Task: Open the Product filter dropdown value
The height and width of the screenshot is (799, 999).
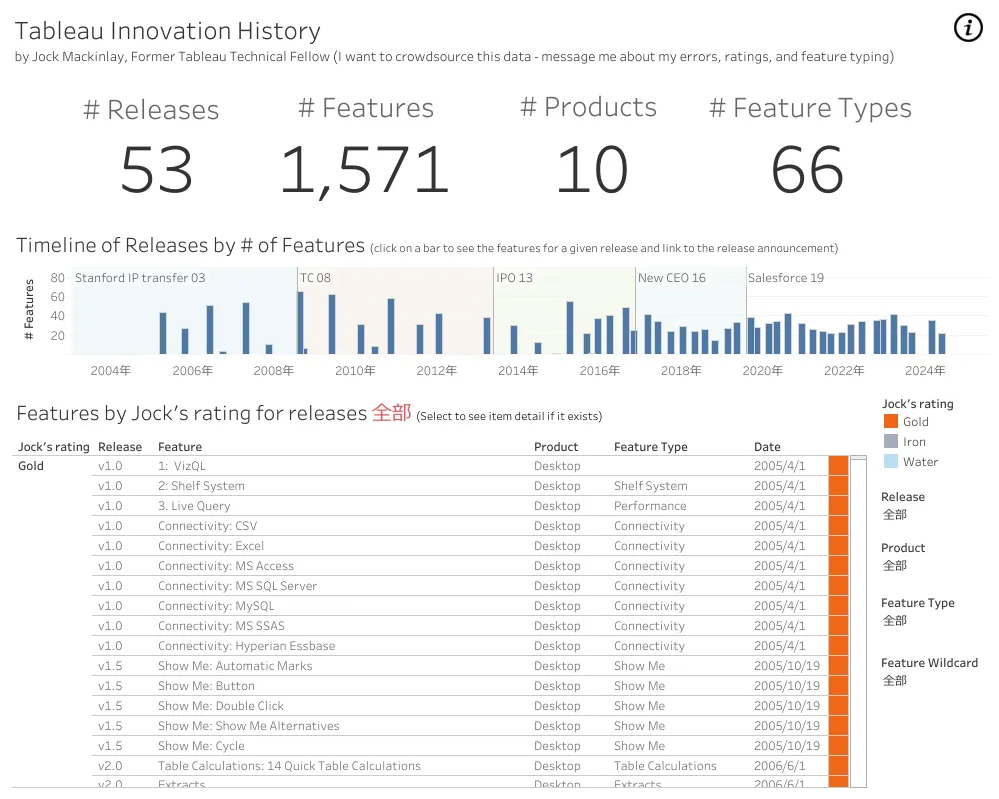Action: [895, 565]
